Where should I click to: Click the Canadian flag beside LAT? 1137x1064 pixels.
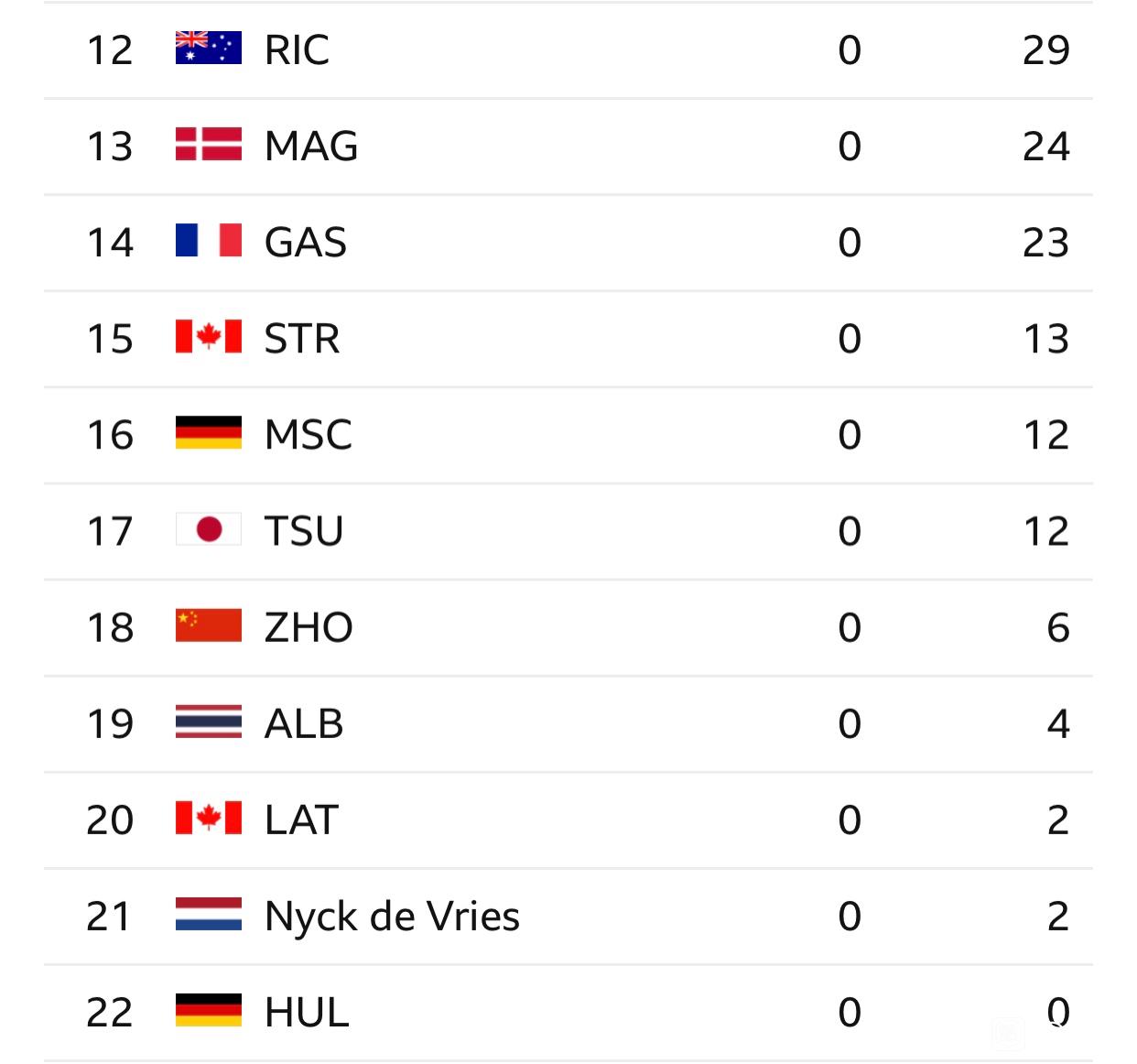pyautogui.click(x=209, y=818)
